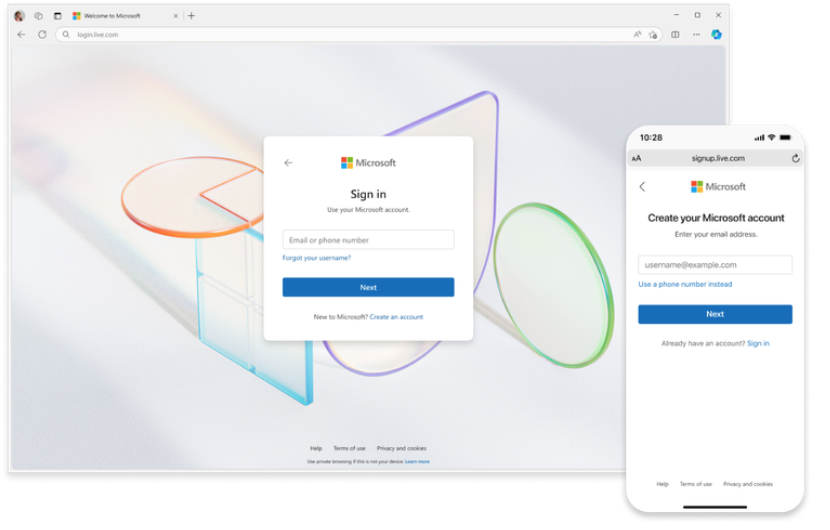Click the Sign in heading text
Viewport: 830px width, 530px height.
368,194
